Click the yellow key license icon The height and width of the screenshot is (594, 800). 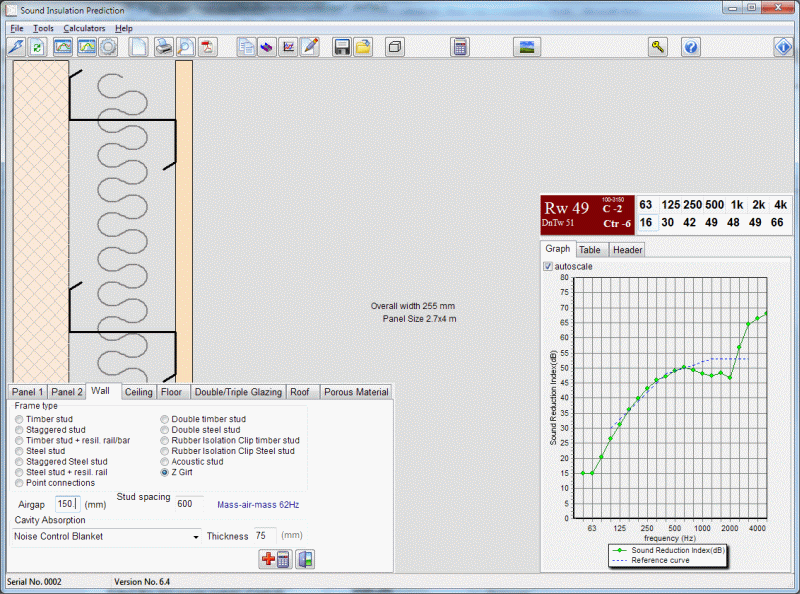click(658, 47)
